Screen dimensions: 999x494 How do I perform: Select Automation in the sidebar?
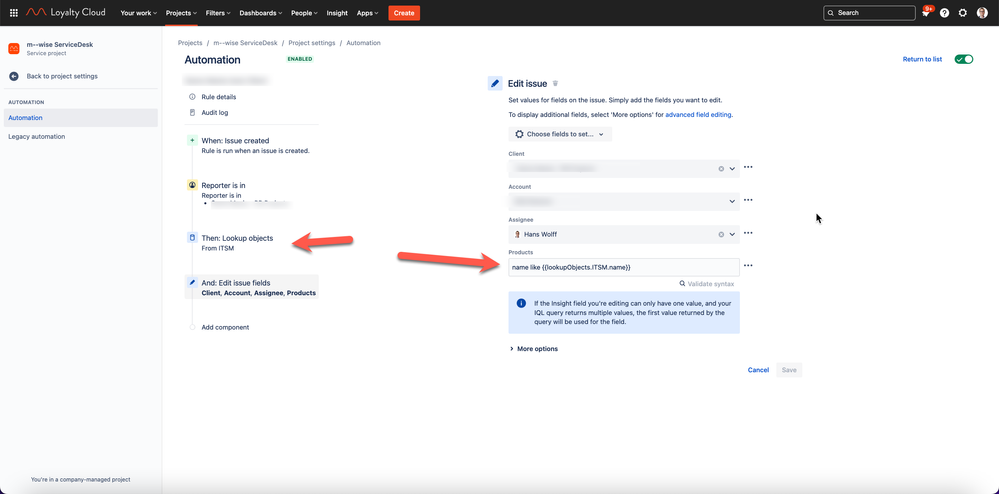(81, 118)
